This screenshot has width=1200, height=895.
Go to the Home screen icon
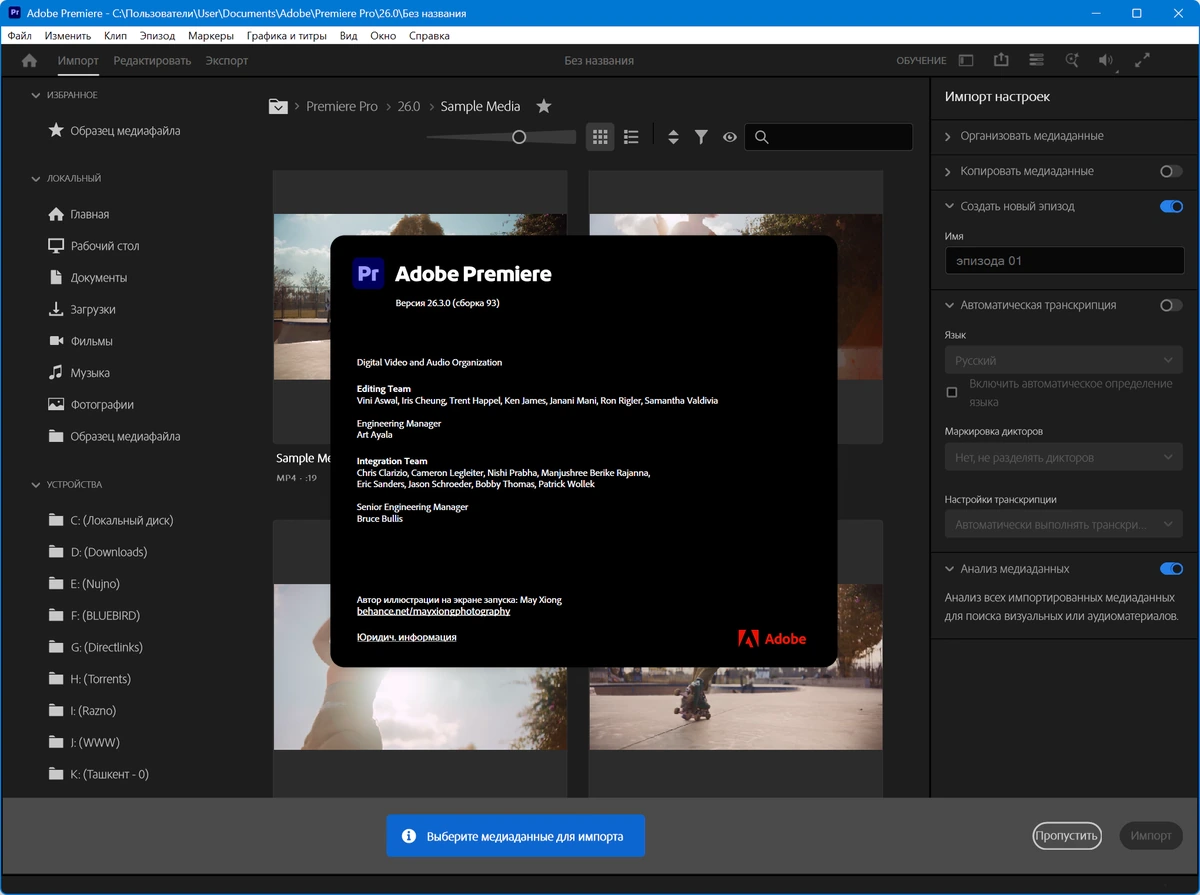29,61
